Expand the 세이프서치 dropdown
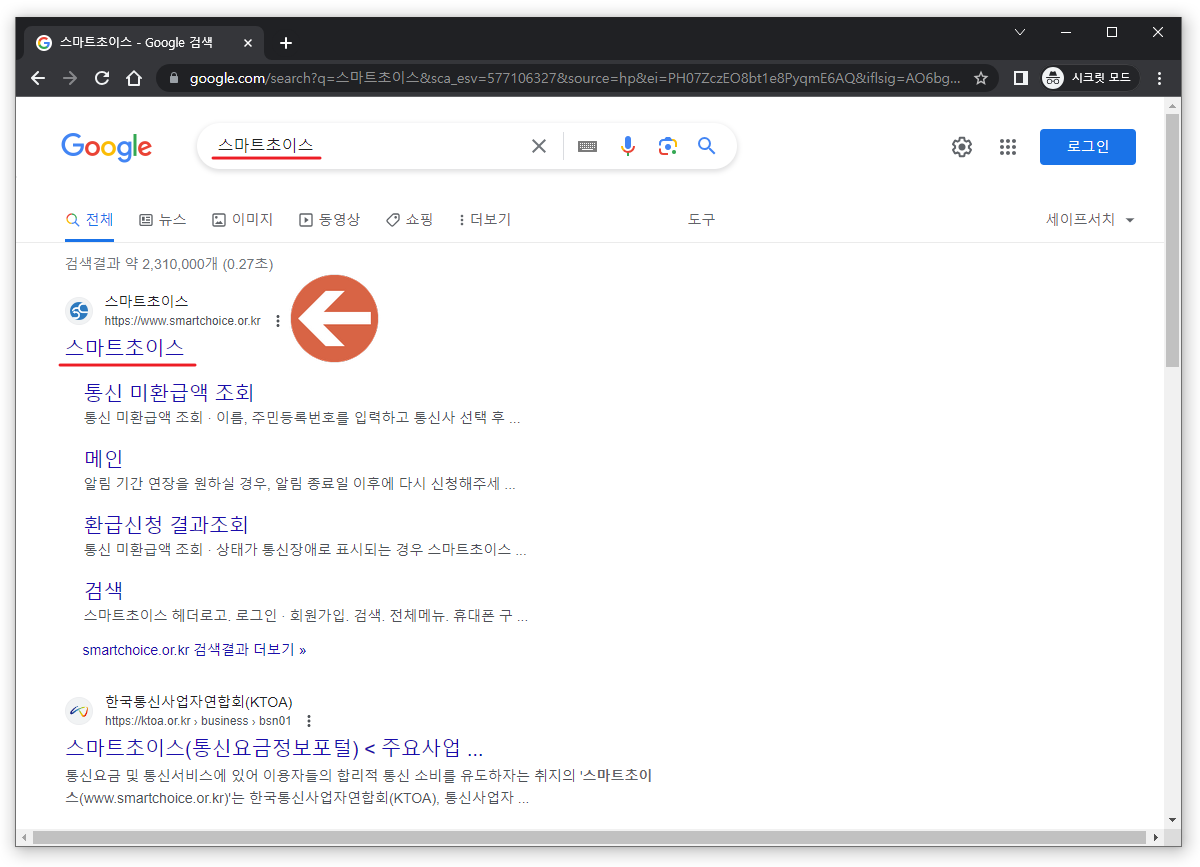This screenshot has width=1200, height=867. 1090,220
